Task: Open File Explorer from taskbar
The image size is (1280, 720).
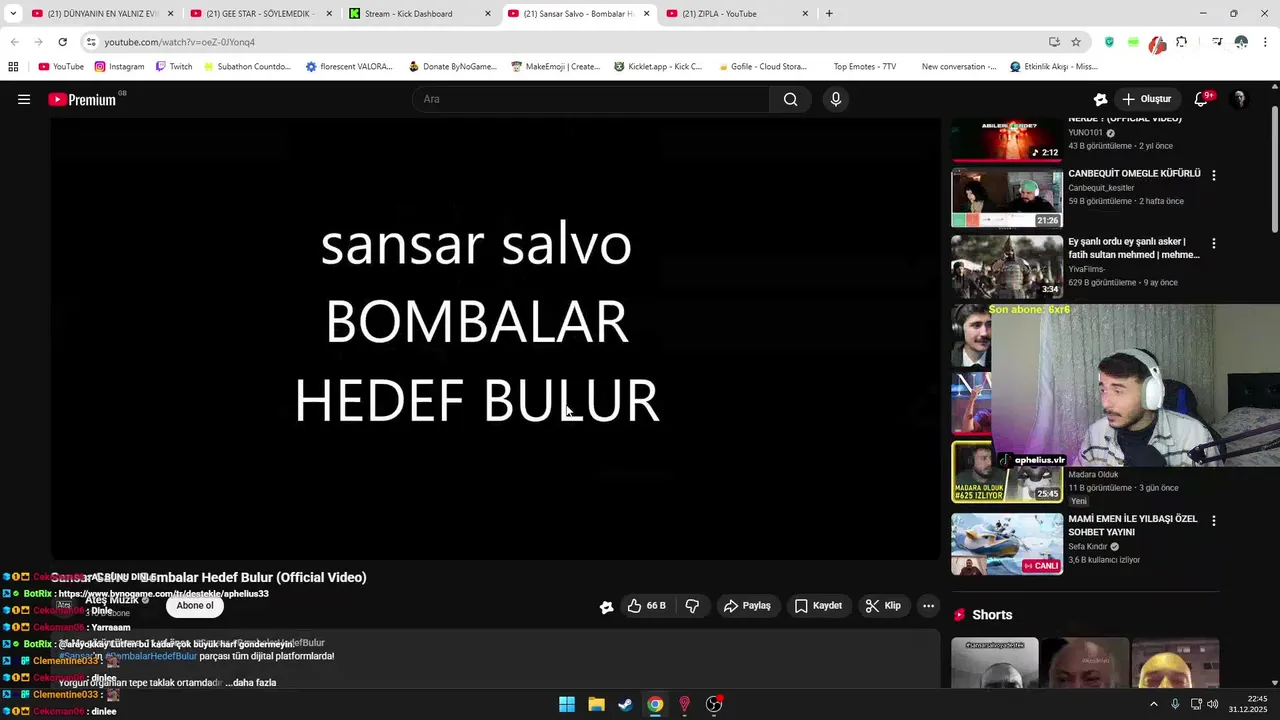Action: point(596,704)
